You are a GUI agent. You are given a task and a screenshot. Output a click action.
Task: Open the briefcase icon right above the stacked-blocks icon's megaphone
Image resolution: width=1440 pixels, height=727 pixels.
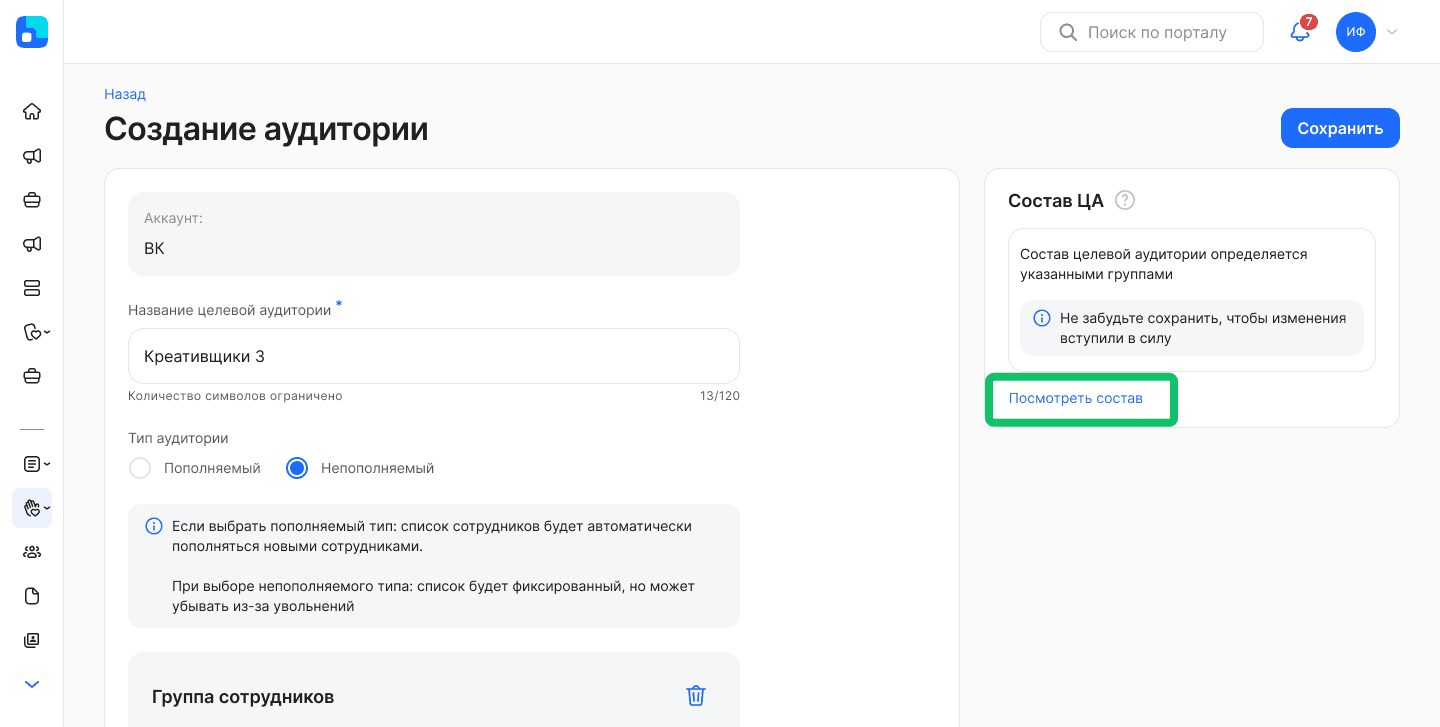point(32,200)
